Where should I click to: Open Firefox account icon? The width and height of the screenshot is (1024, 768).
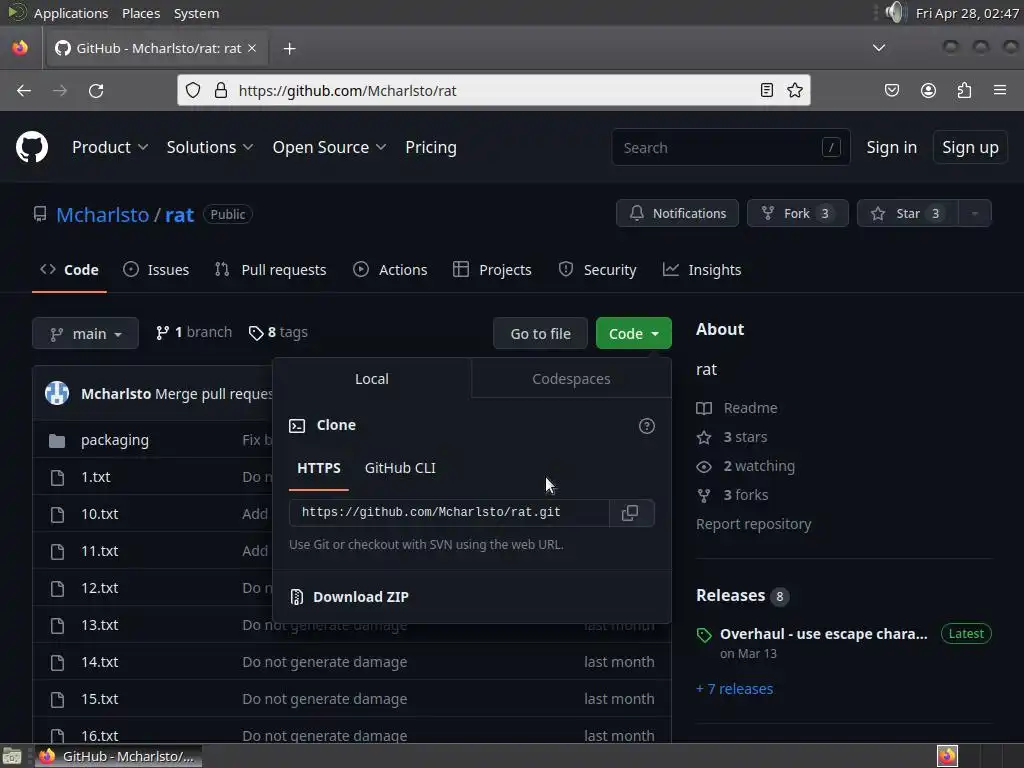click(928, 90)
